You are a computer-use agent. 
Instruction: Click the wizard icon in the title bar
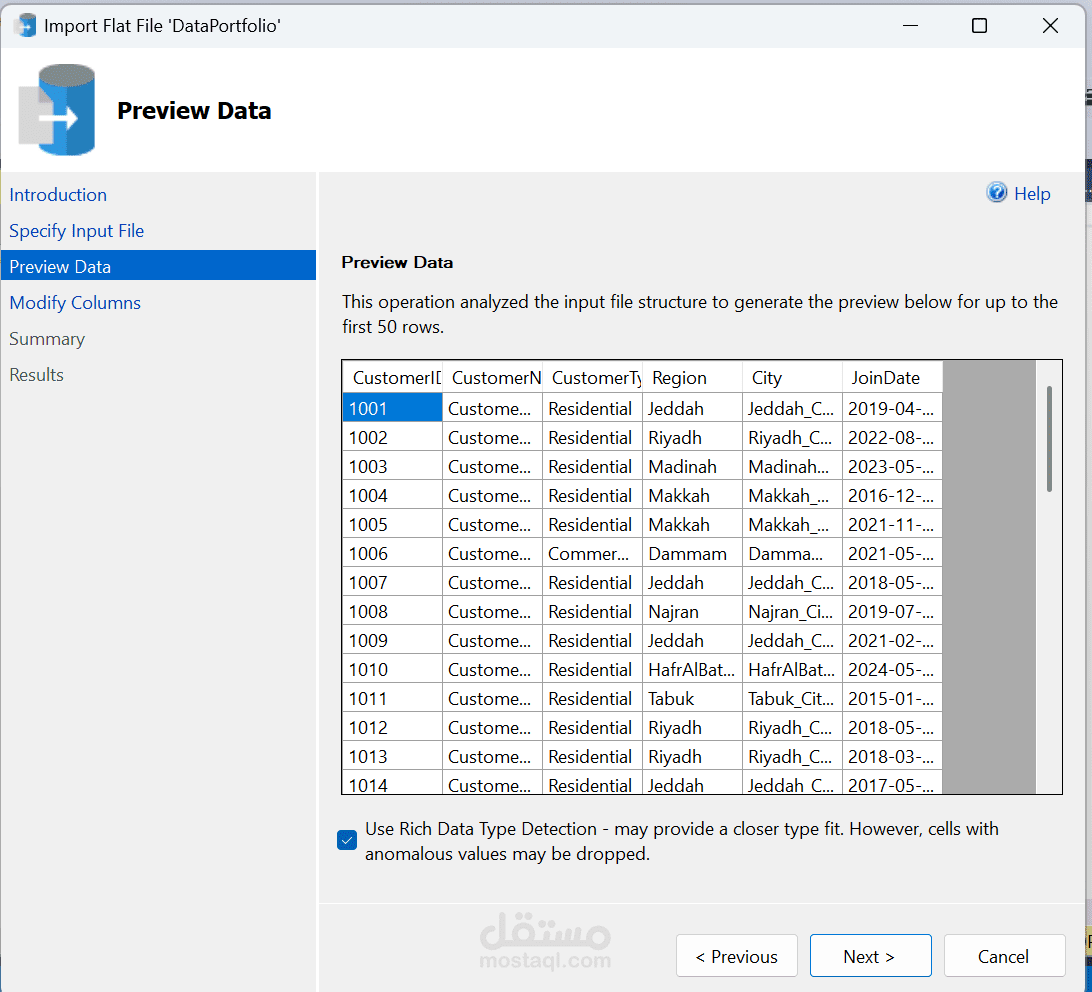[x=24, y=26]
